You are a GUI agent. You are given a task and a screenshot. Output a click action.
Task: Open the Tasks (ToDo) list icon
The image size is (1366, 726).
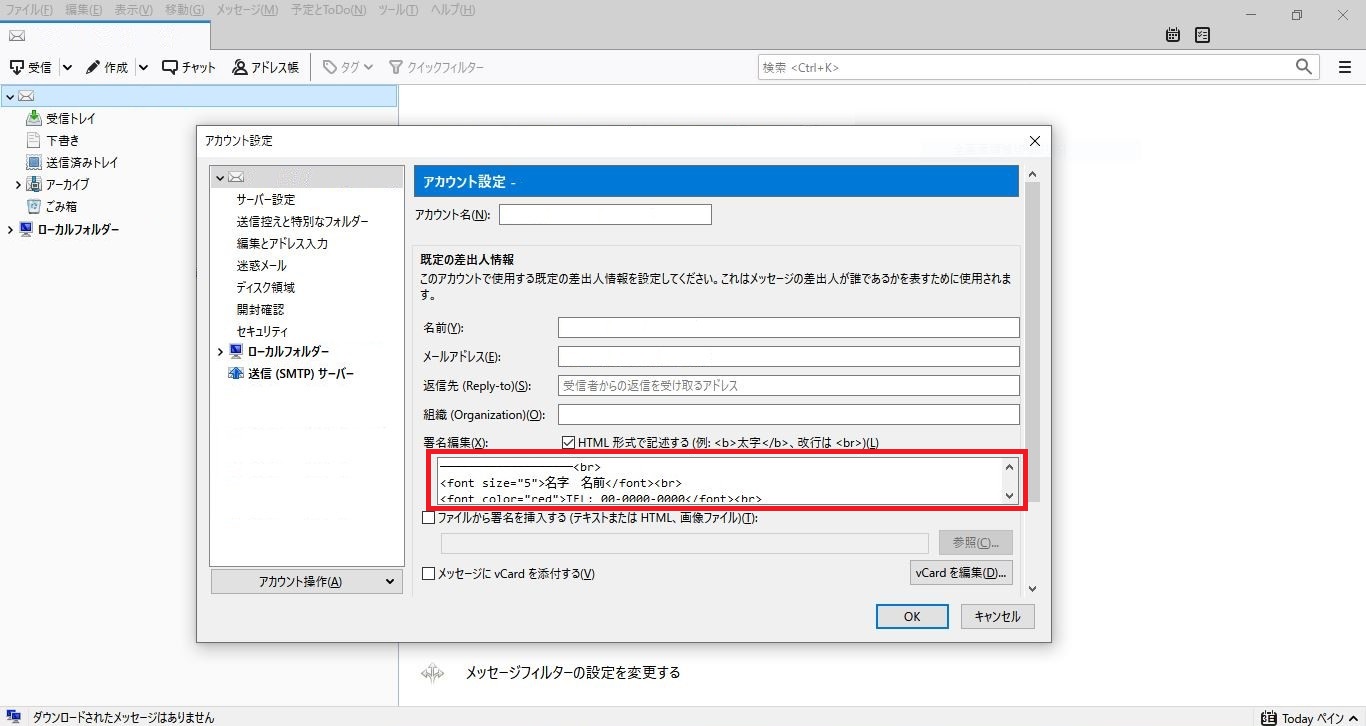1201,34
